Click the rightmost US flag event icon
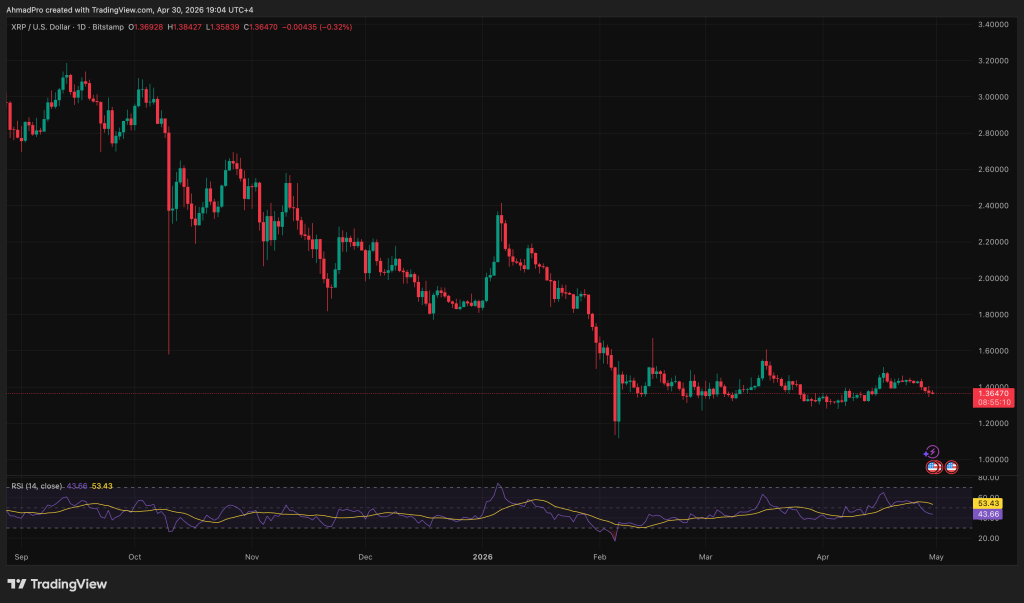Screen dimensions: 1024x603 click(952, 466)
